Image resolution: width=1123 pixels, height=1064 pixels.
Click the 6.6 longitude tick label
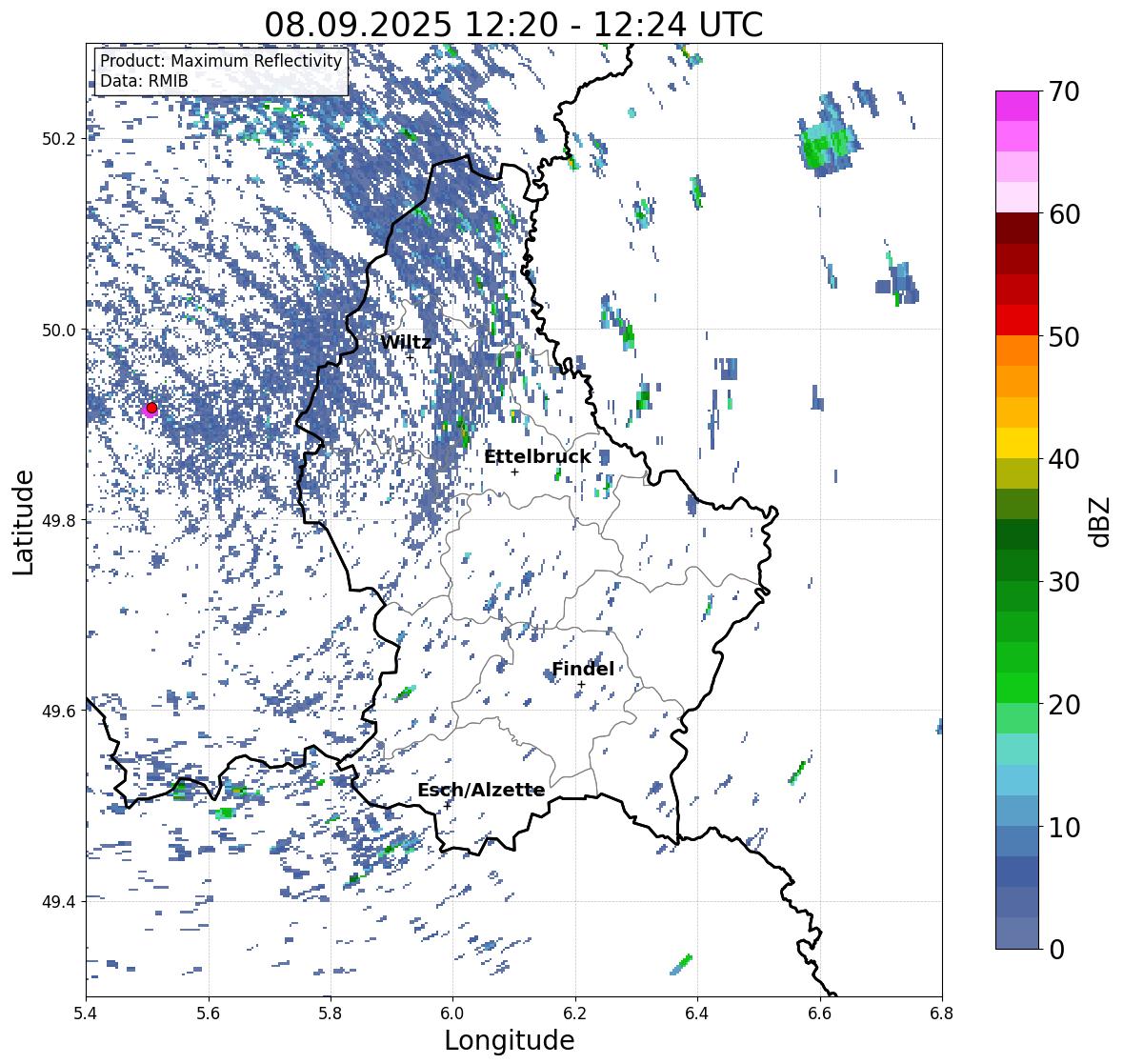pos(820,1014)
